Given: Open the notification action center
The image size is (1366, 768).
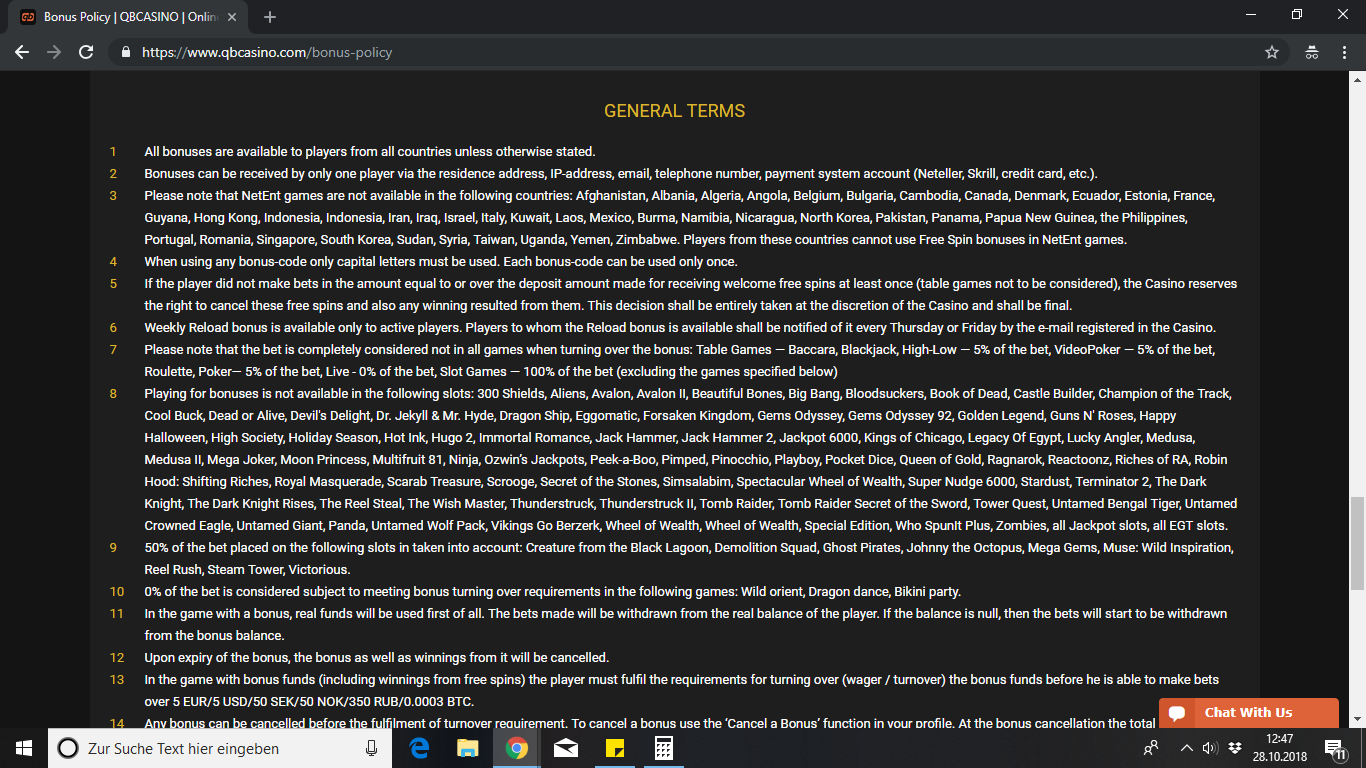Looking at the screenshot, I should [x=1334, y=748].
